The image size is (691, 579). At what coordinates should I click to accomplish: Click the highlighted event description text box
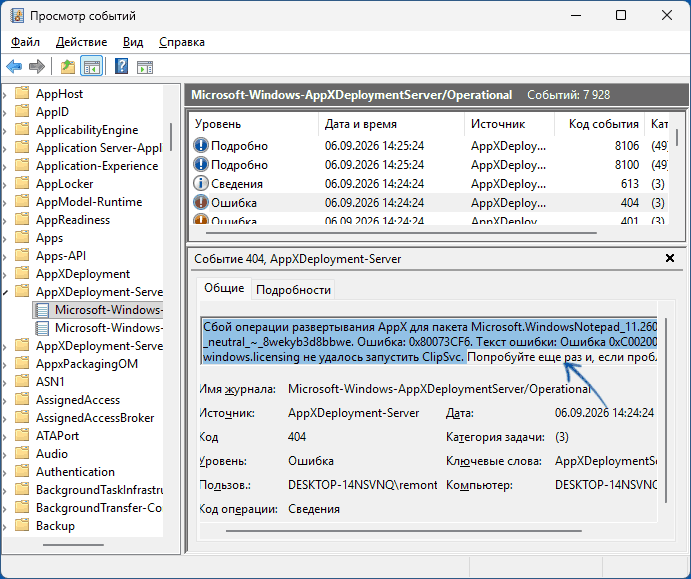[x=429, y=341]
